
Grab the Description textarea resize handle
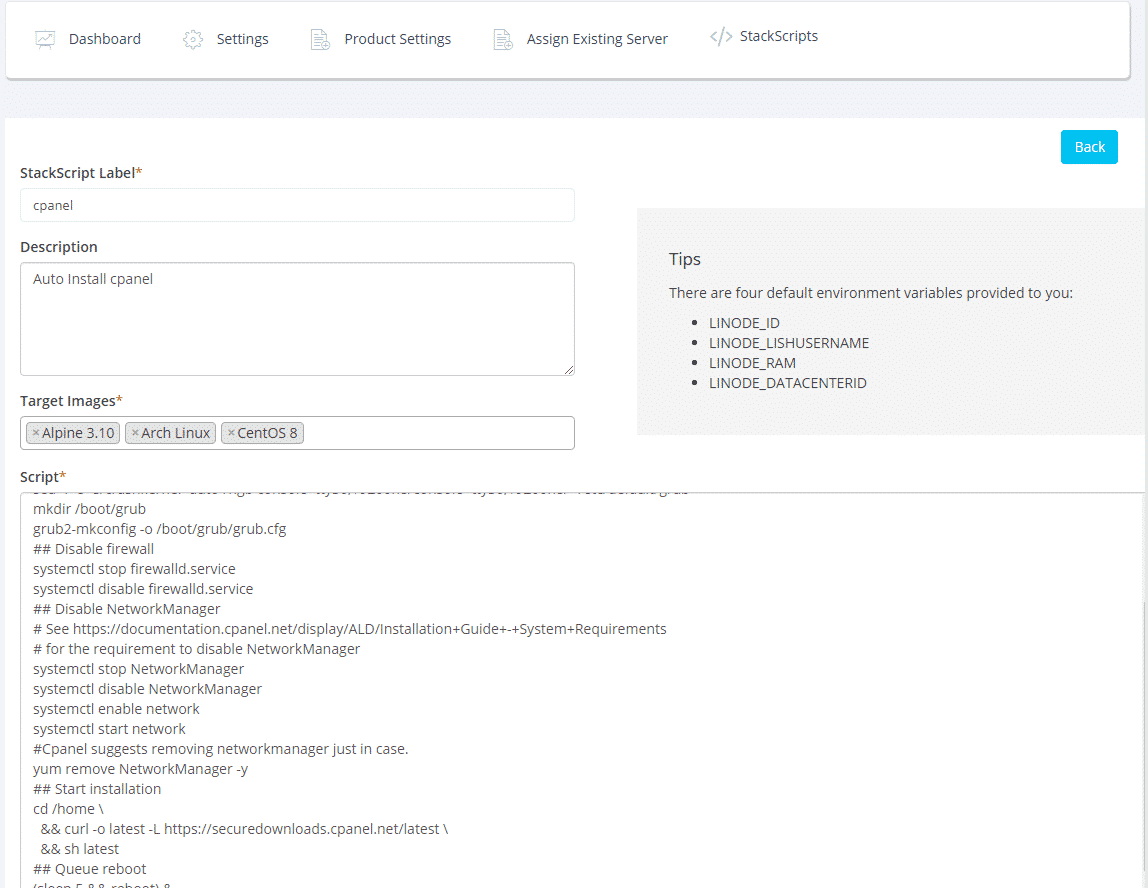569,370
